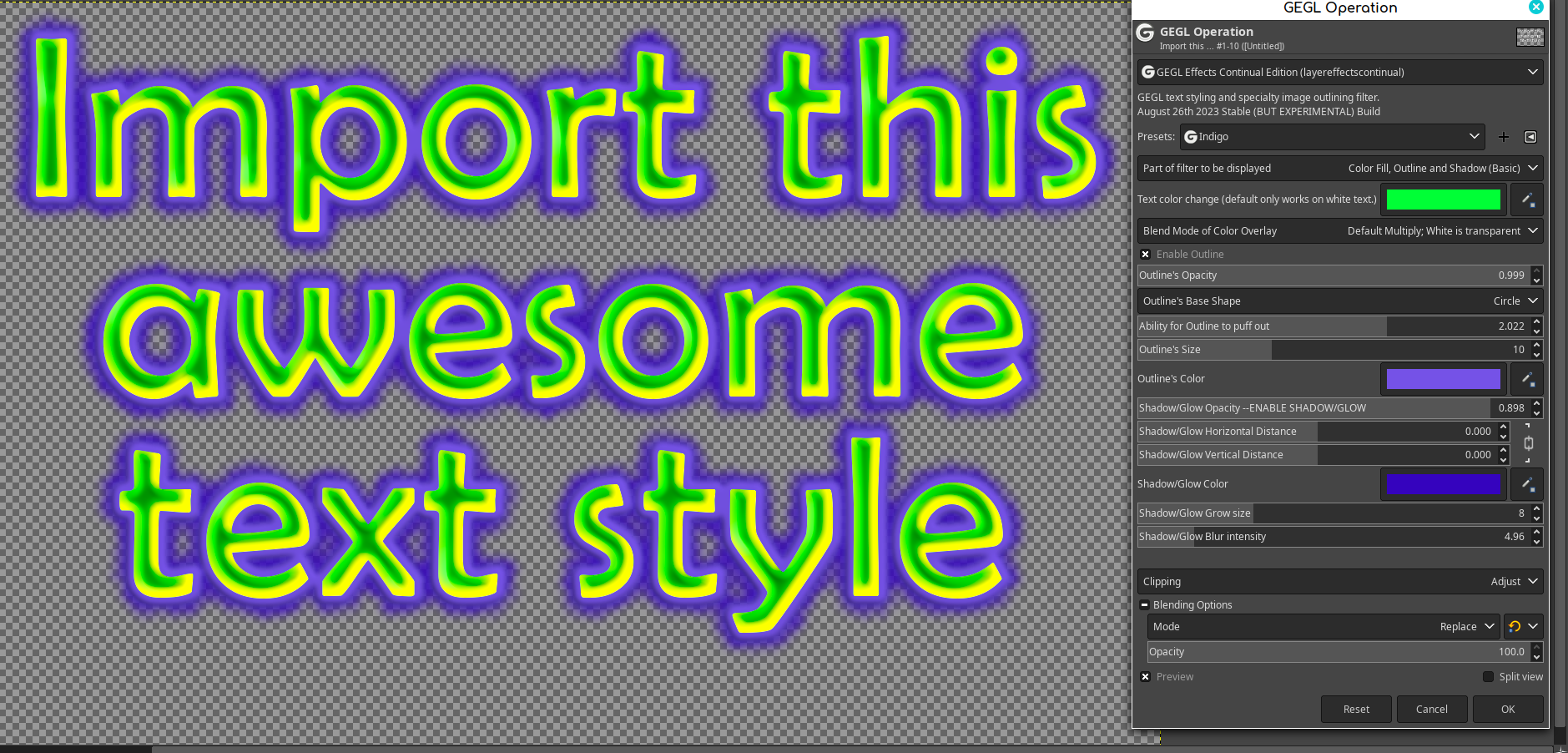
Task: Decrease blending Opacity with down arrow
Action: point(1536,657)
